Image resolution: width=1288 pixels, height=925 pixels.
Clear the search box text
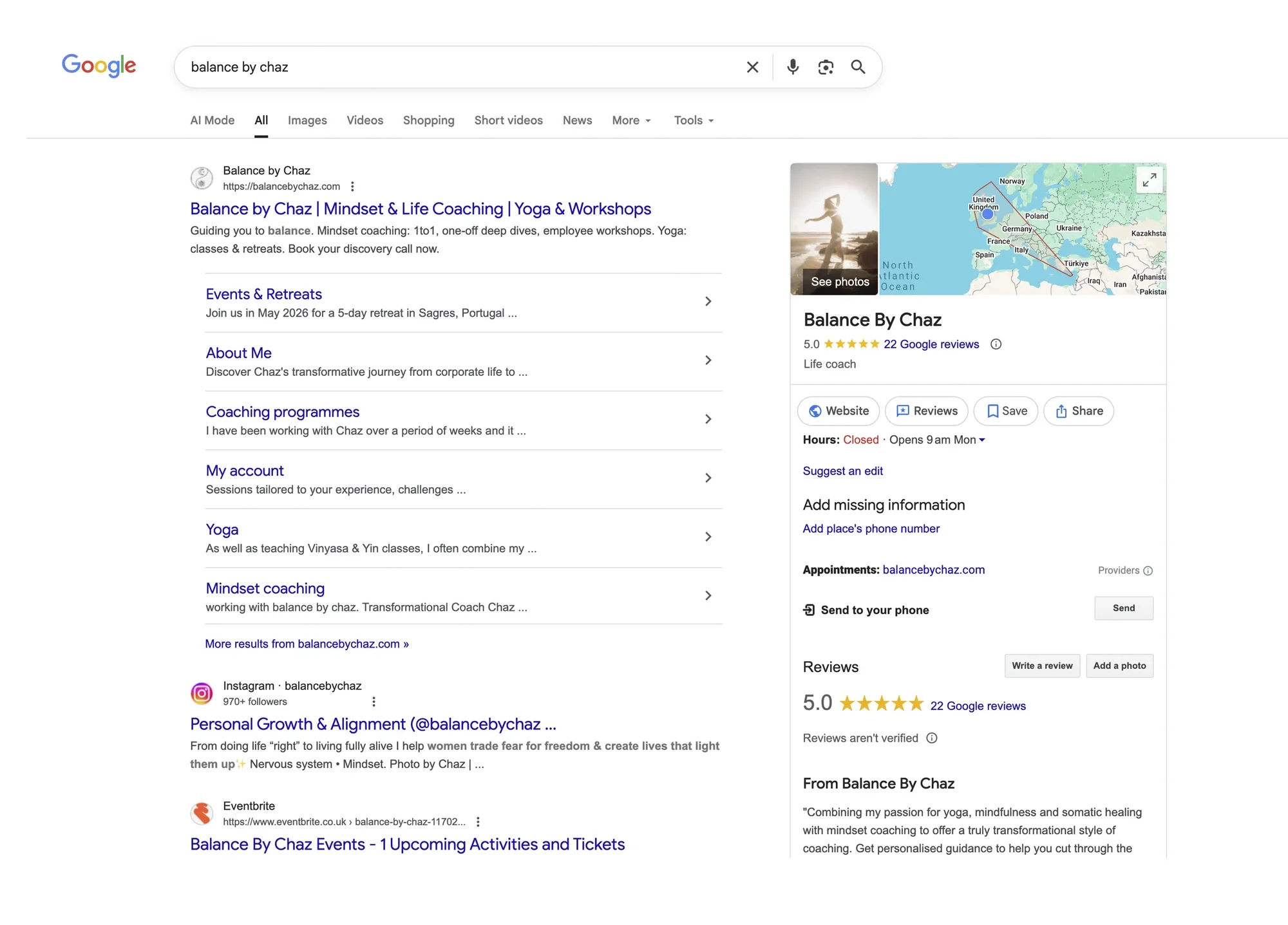752,67
